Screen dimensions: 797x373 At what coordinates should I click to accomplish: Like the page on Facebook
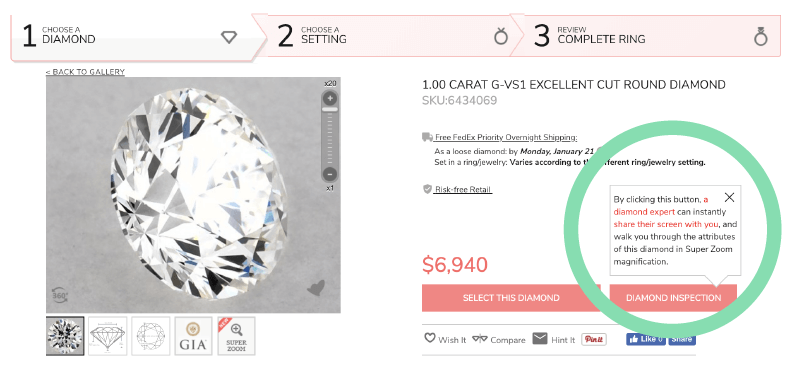pos(646,339)
